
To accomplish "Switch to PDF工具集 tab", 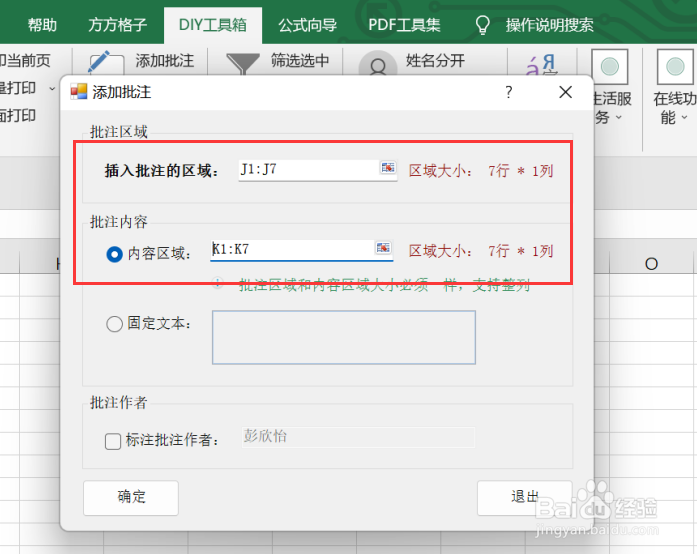I will pos(404,25).
